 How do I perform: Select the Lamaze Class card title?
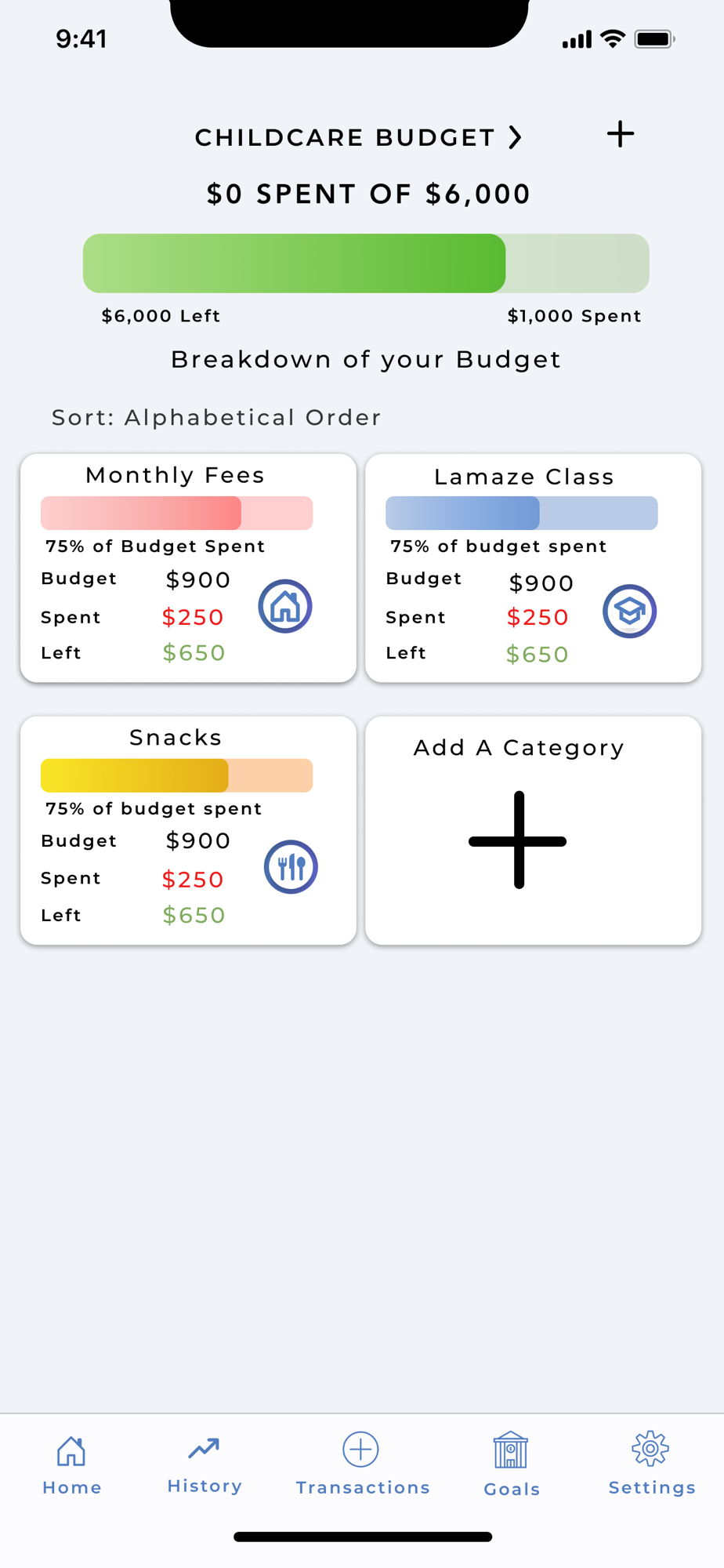(524, 477)
